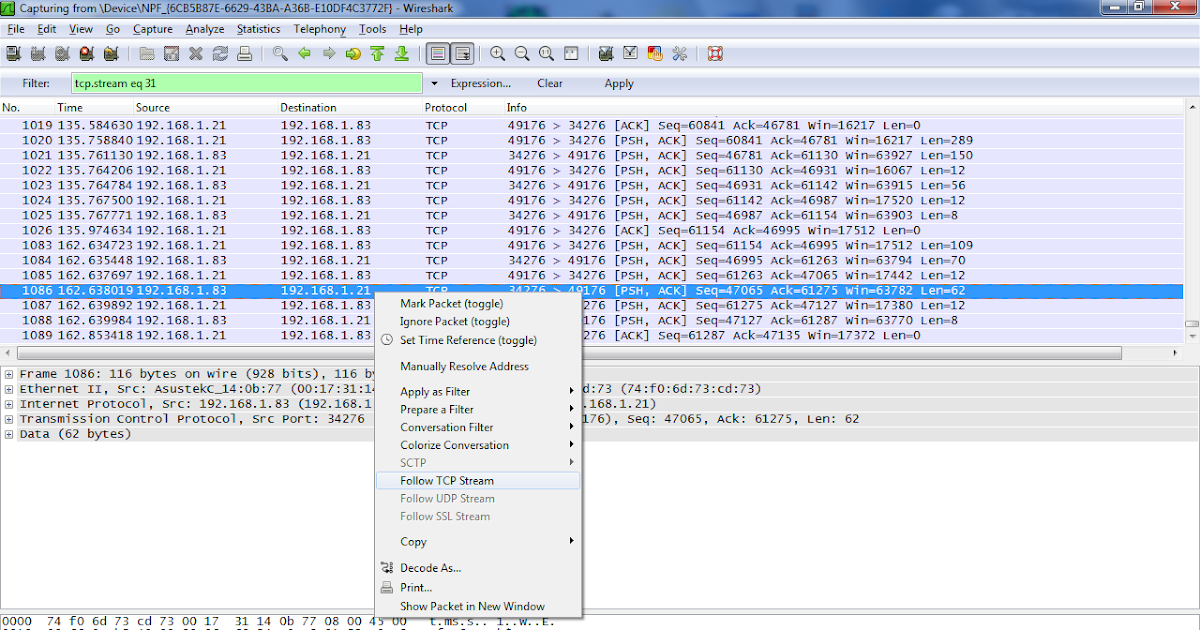Open preferences with the tools icon

680,54
